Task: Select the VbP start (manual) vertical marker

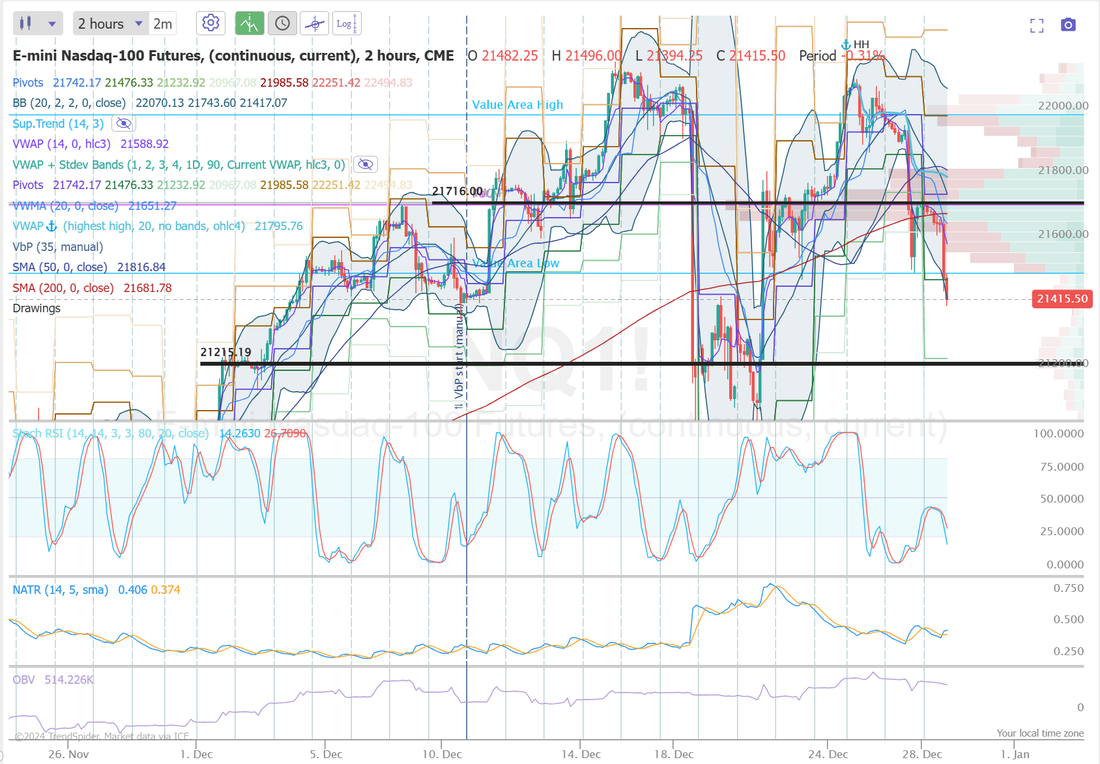Action: tap(459, 358)
